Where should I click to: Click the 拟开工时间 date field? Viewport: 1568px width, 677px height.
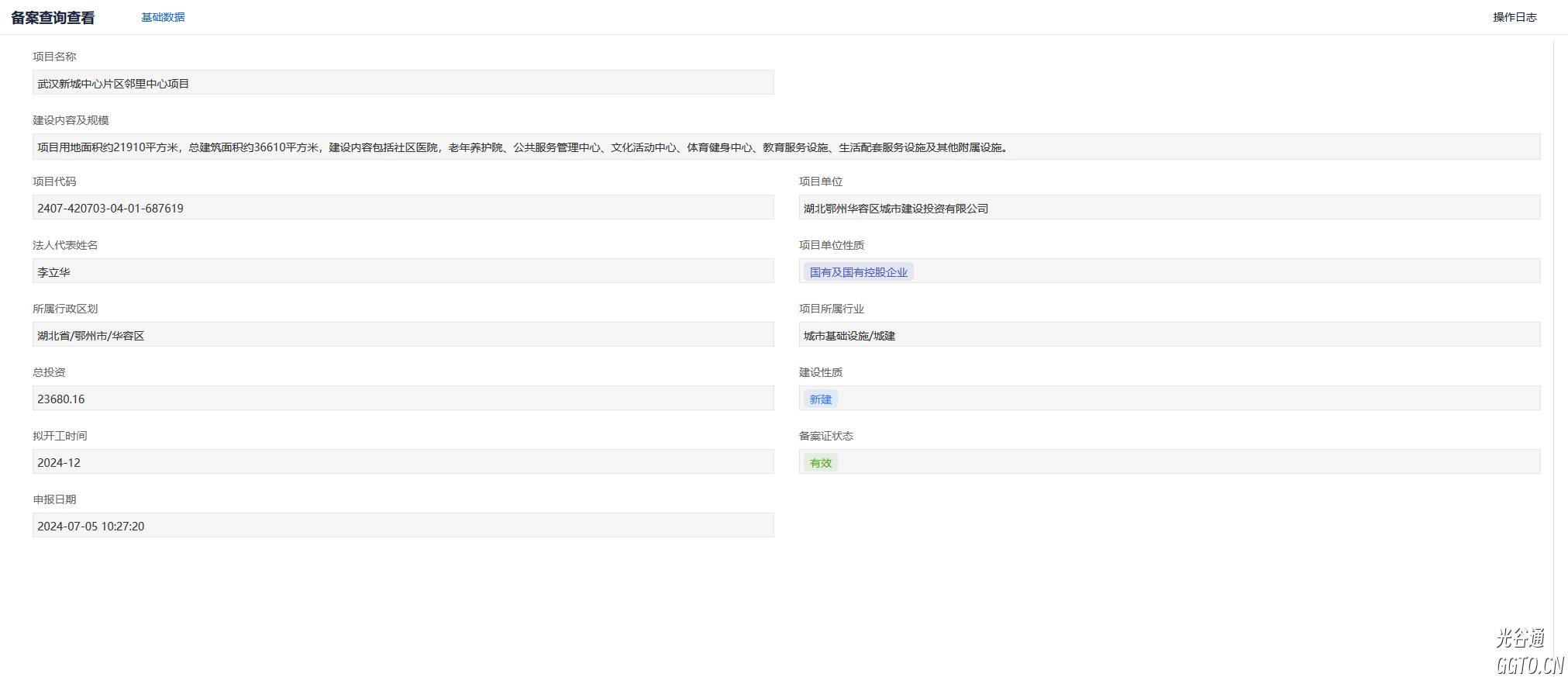(403, 462)
